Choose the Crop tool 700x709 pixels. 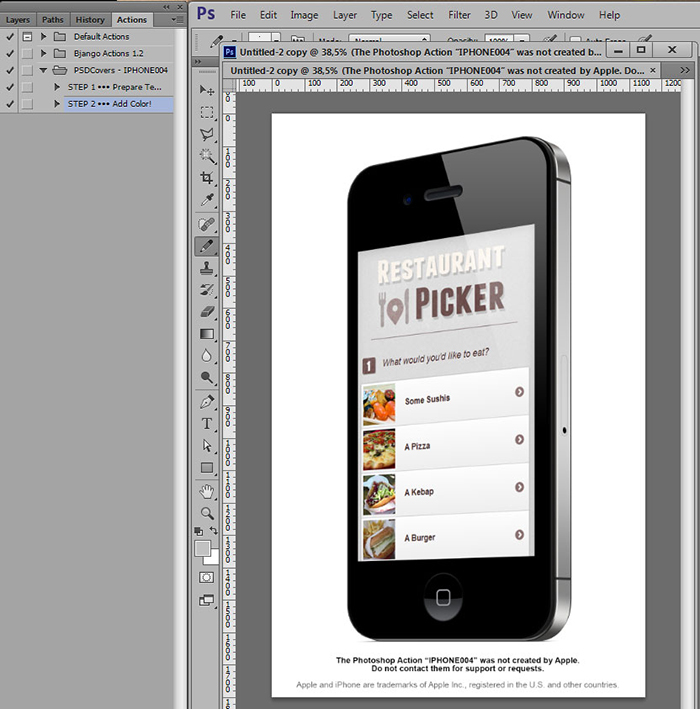coord(207,178)
